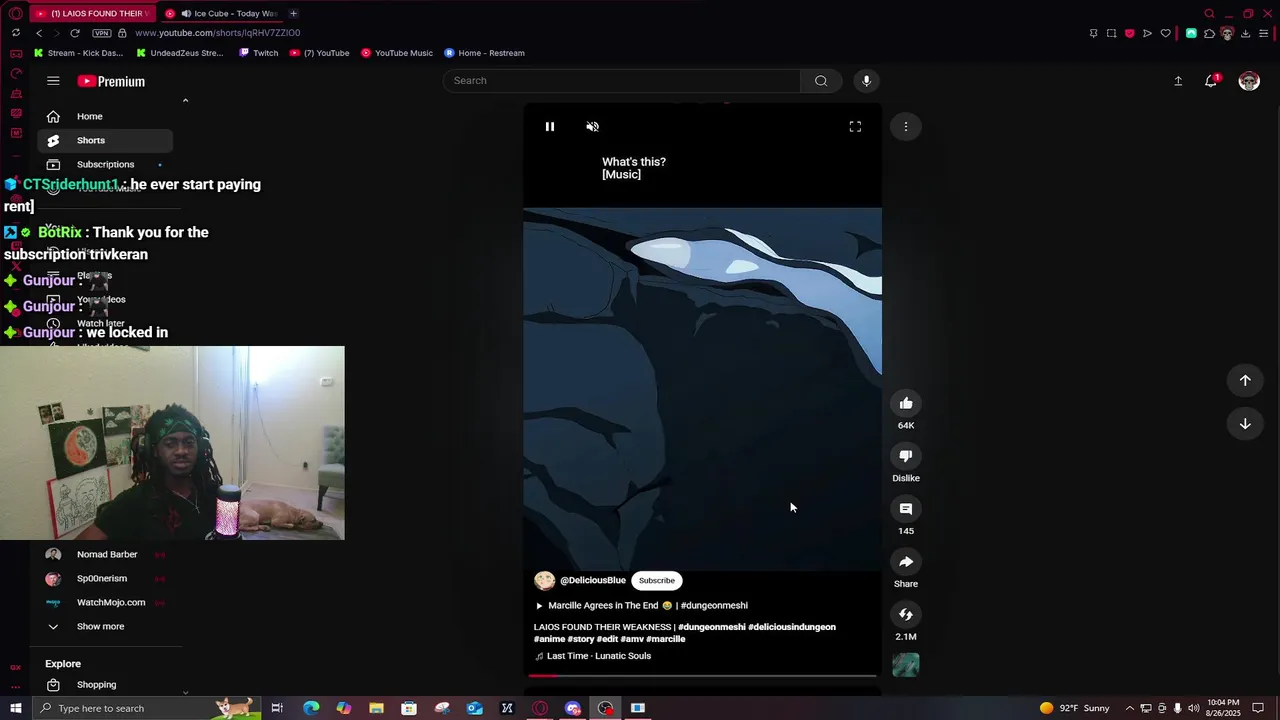
Task: Open browser downloads
Action: (1245, 33)
